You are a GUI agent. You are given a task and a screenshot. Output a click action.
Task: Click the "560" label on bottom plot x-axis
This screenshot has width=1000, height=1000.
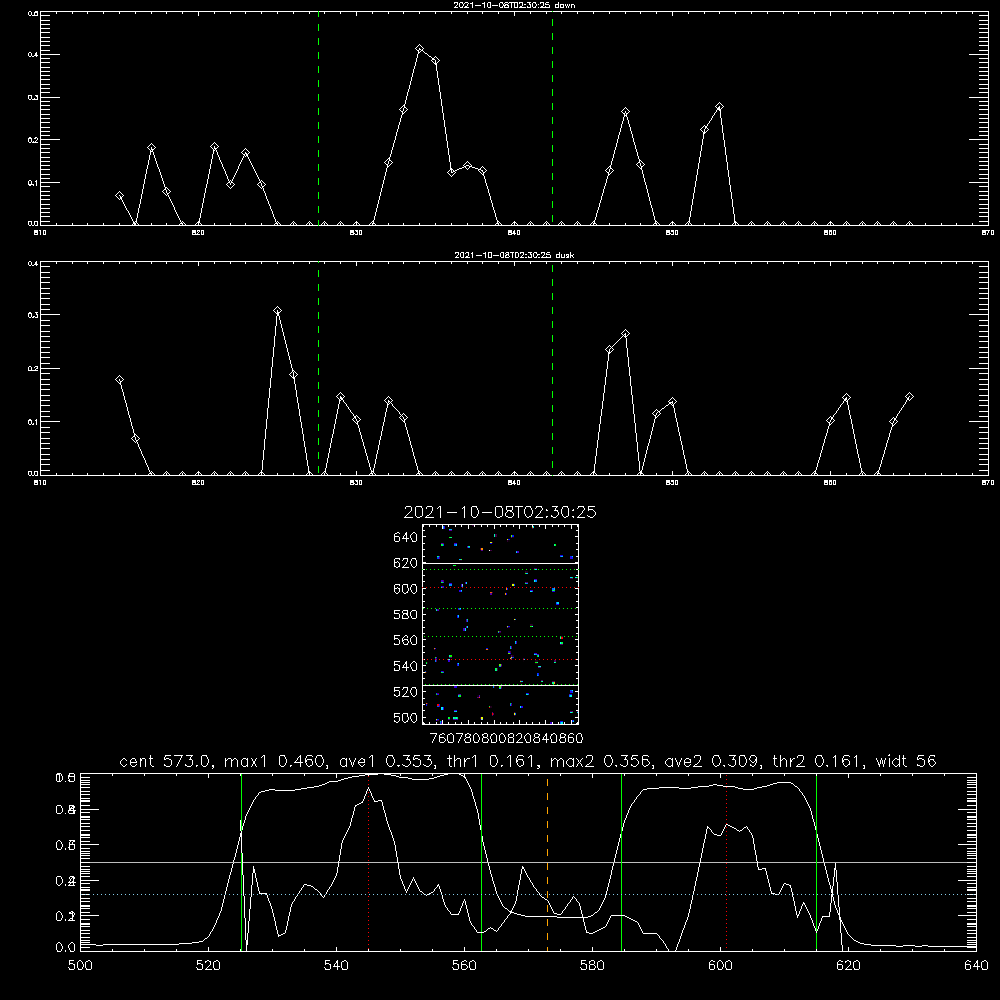point(464,966)
